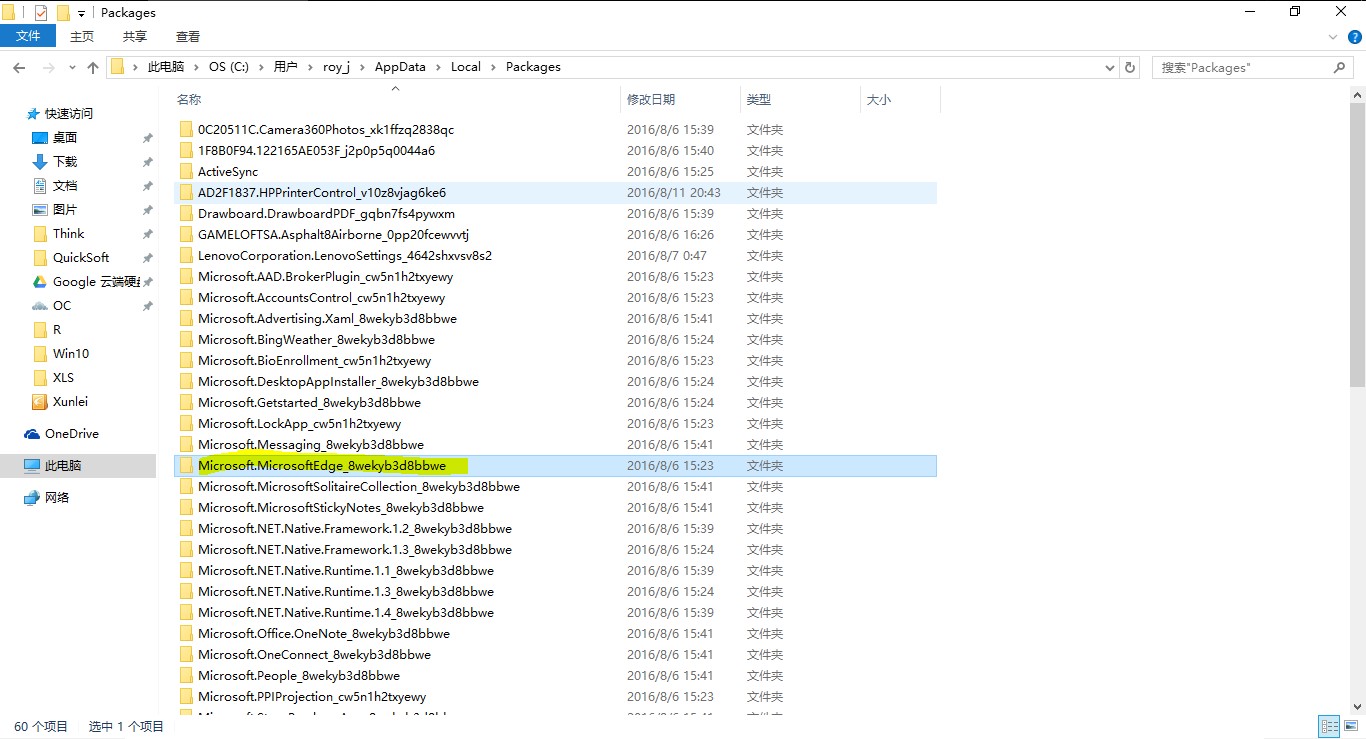The height and width of the screenshot is (739, 1366).
Task: Select 0C20511C.Camera360Photos_xk1ffzq2838qc folder
Action: coord(556,129)
